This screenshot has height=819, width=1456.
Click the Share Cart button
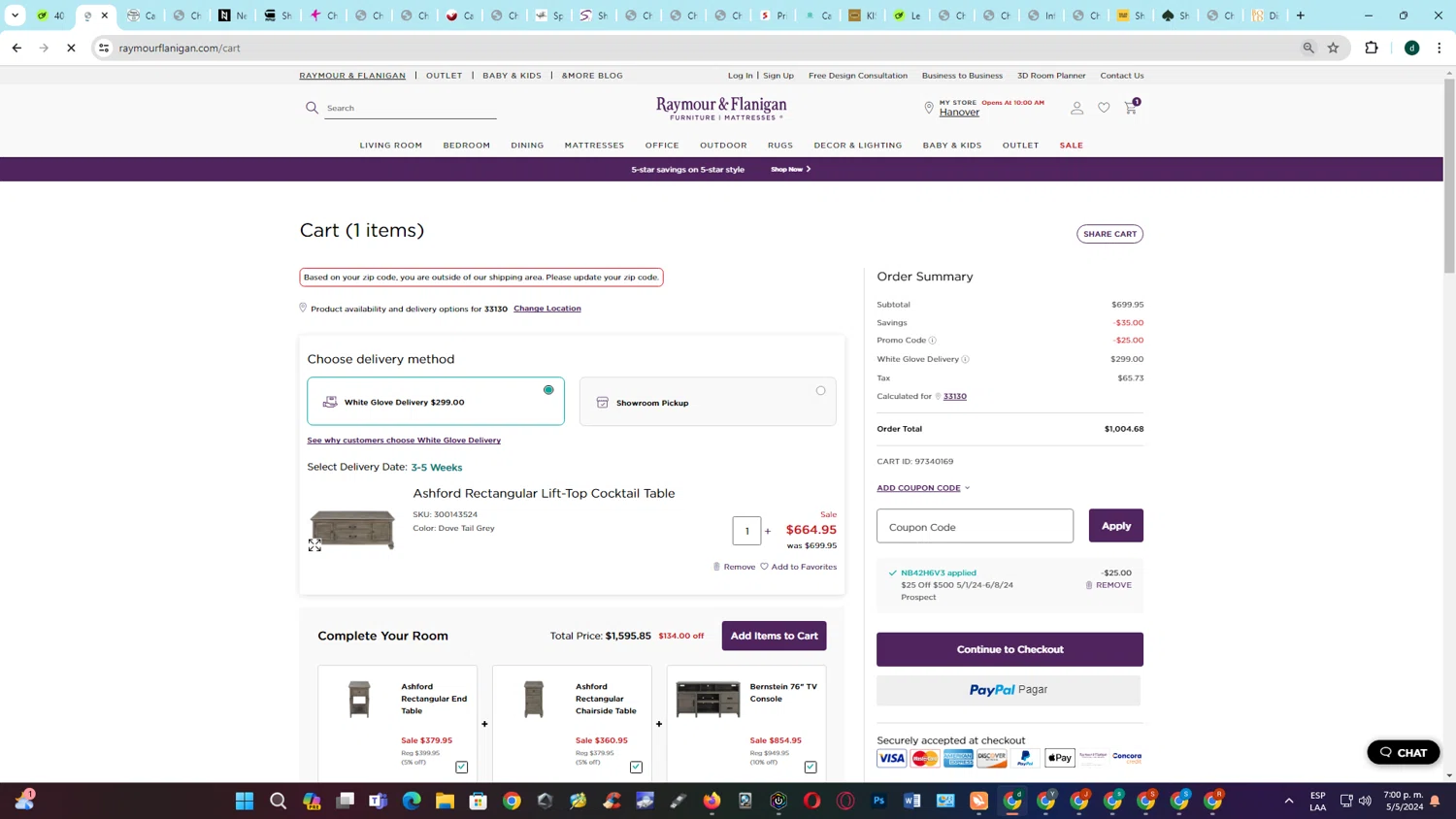[1109, 234]
